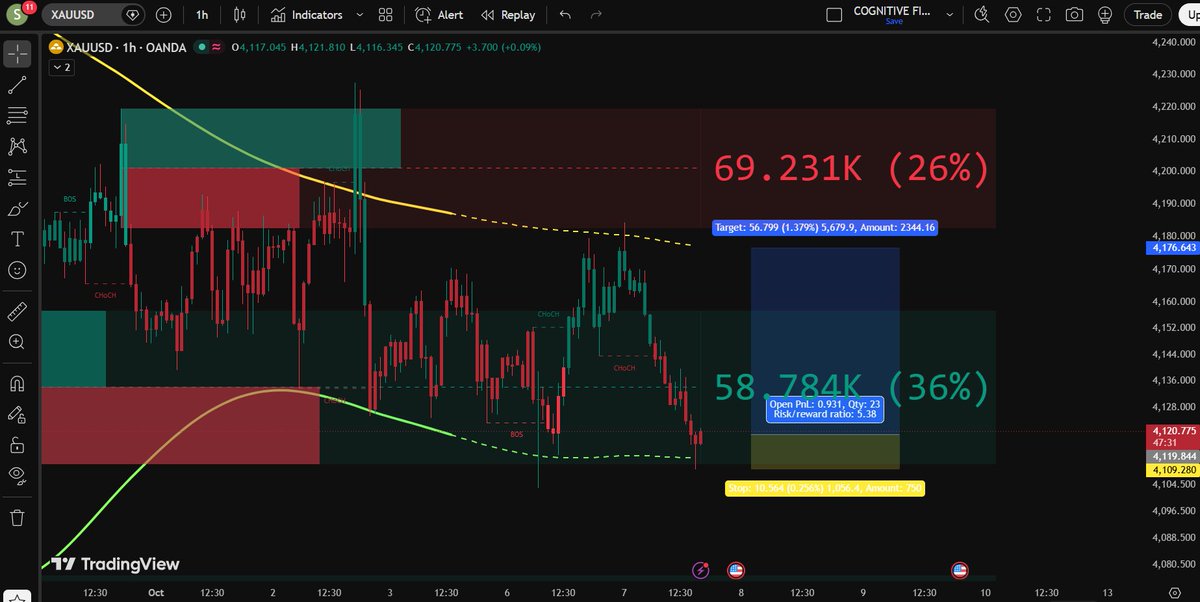
Task: Open the layout setup square icon
Action: click(834, 15)
